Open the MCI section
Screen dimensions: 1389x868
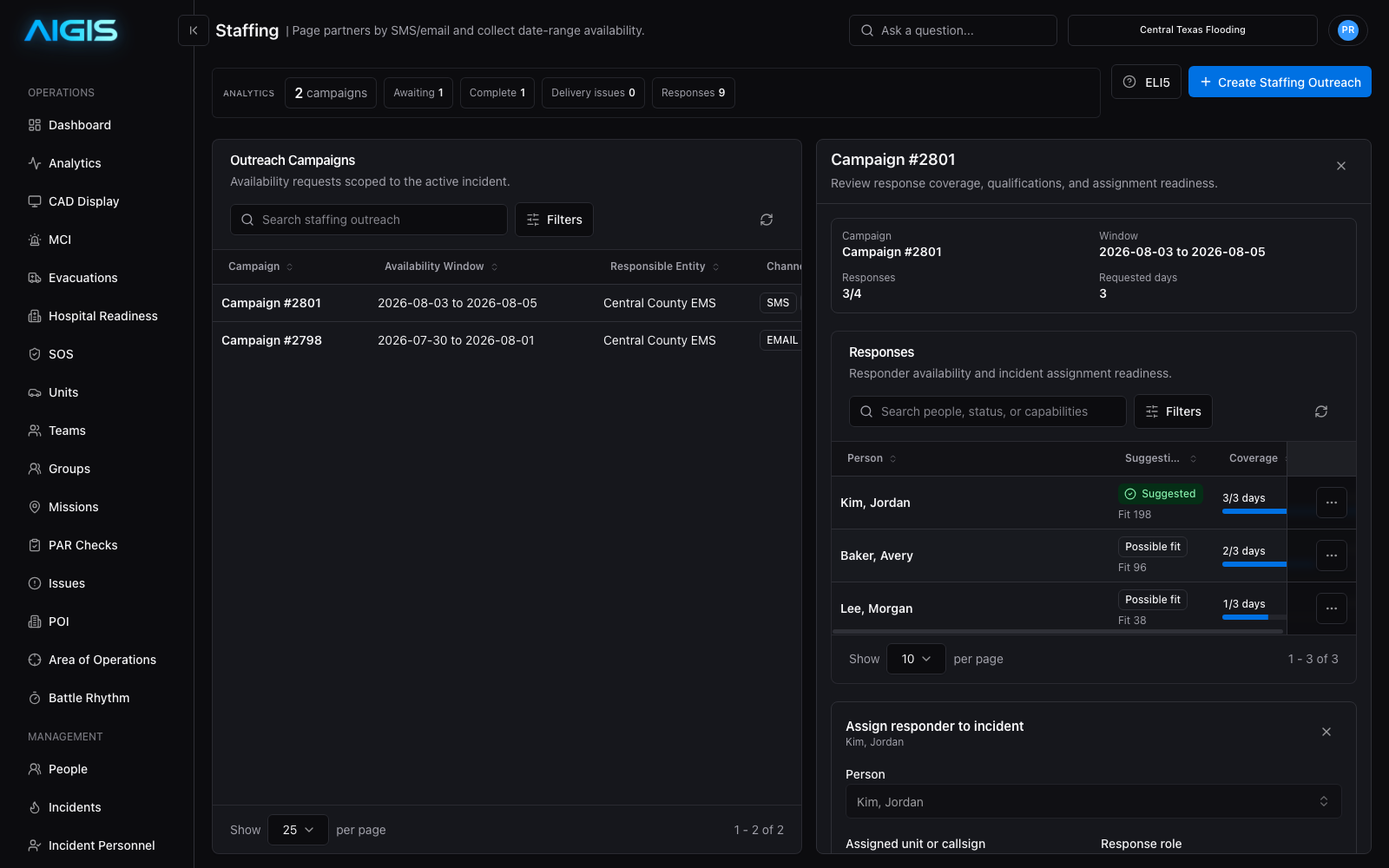coord(60,240)
